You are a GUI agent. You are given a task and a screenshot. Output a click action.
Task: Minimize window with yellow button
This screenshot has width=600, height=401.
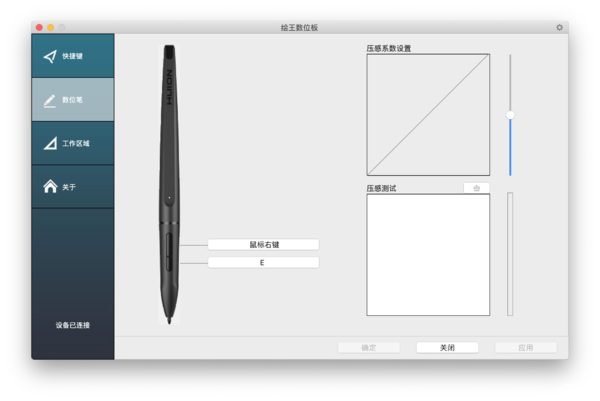click(x=51, y=28)
